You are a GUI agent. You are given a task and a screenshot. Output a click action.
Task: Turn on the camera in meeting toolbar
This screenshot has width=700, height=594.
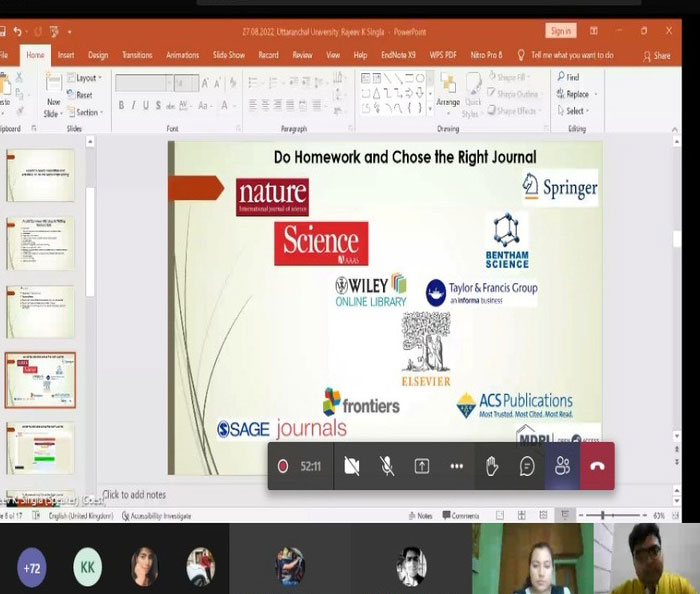351,466
